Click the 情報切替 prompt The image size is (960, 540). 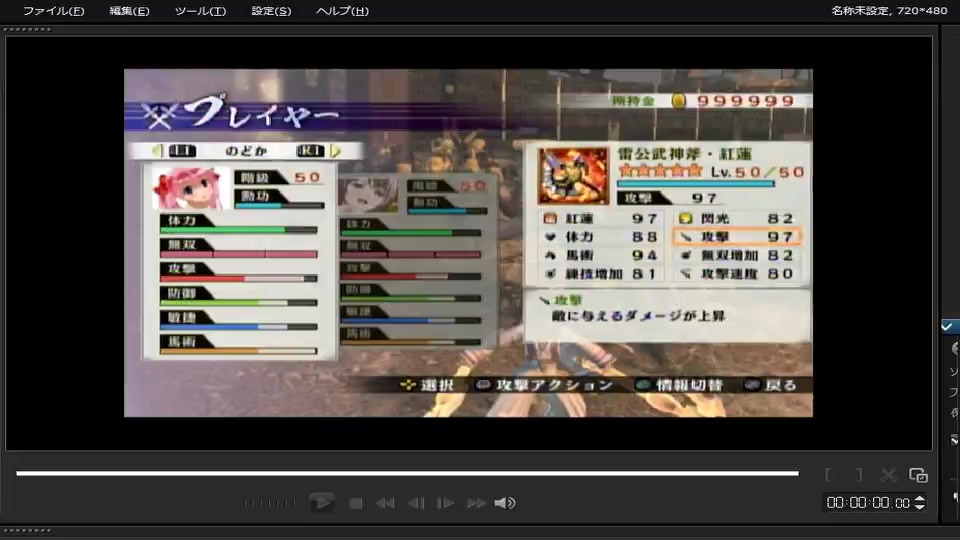click(680, 385)
